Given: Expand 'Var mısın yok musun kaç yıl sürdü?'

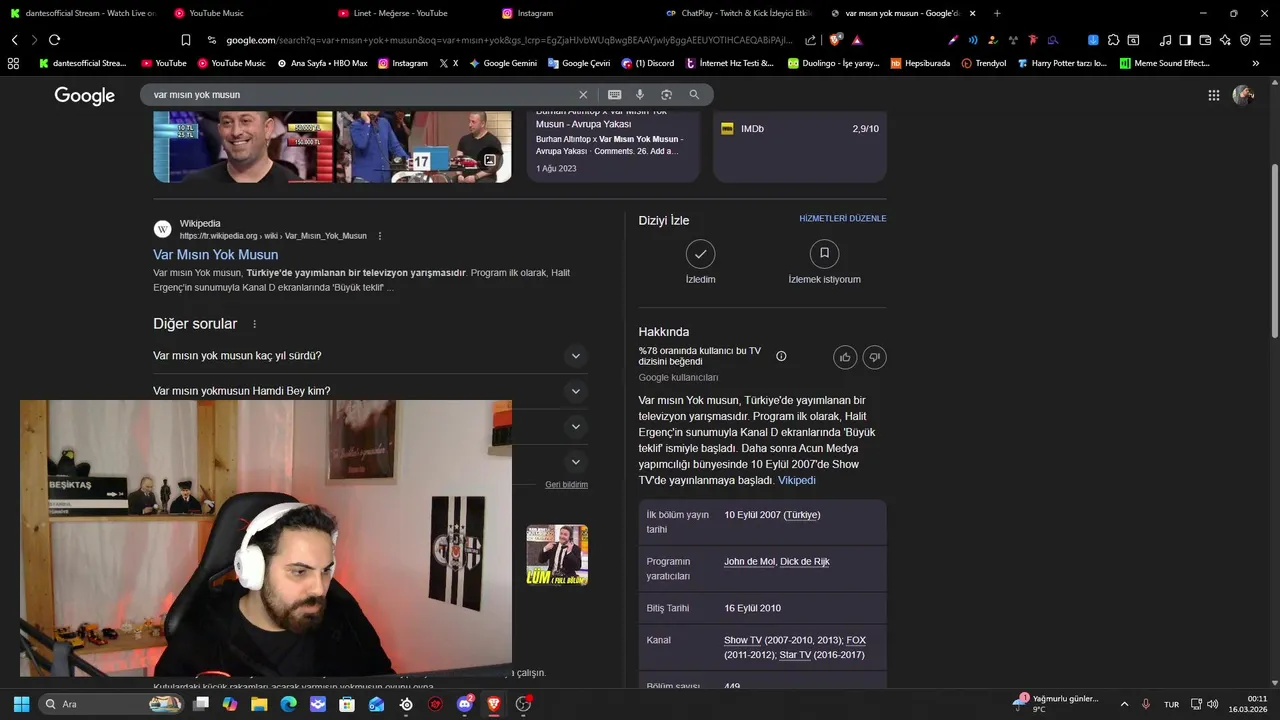Looking at the screenshot, I should point(370,356).
